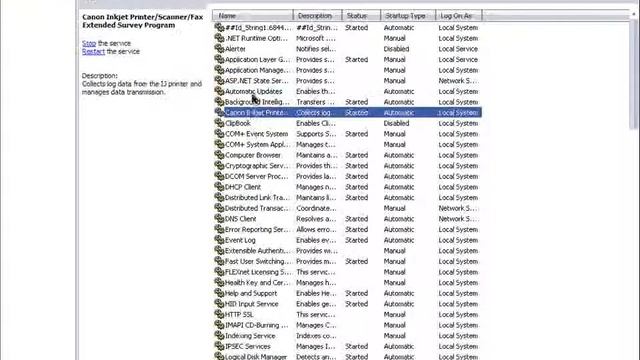640x360 pixels.
Task: Click the gear icon for DNS Client
Action: [219, 219]
